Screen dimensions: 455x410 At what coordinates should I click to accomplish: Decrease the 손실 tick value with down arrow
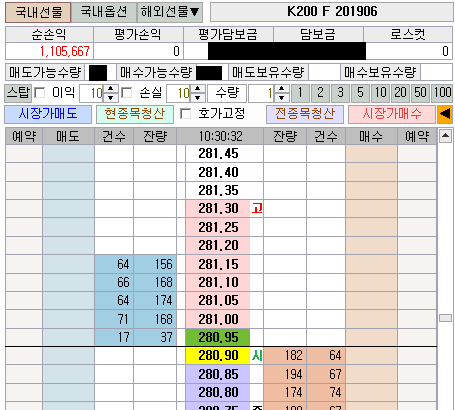coord(198,98)
